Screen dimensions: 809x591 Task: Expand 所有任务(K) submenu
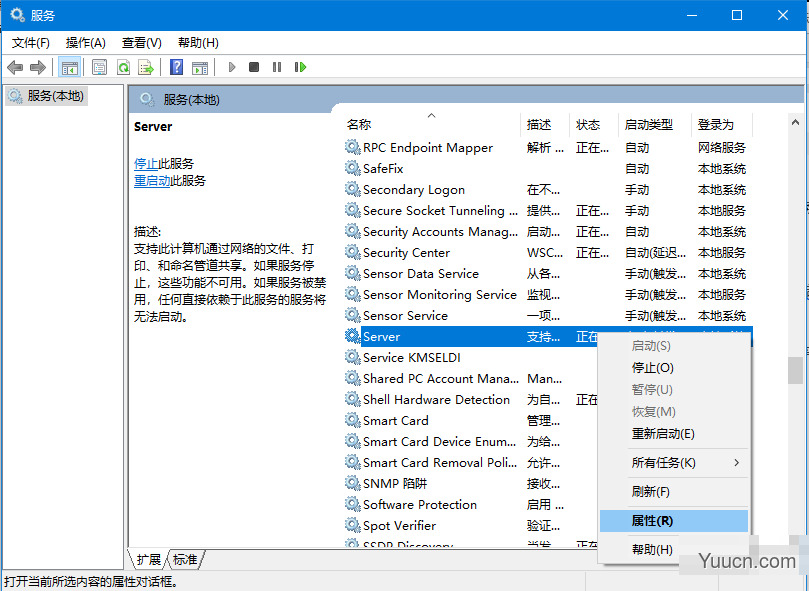pyautogui.click(x=674, y=463)
